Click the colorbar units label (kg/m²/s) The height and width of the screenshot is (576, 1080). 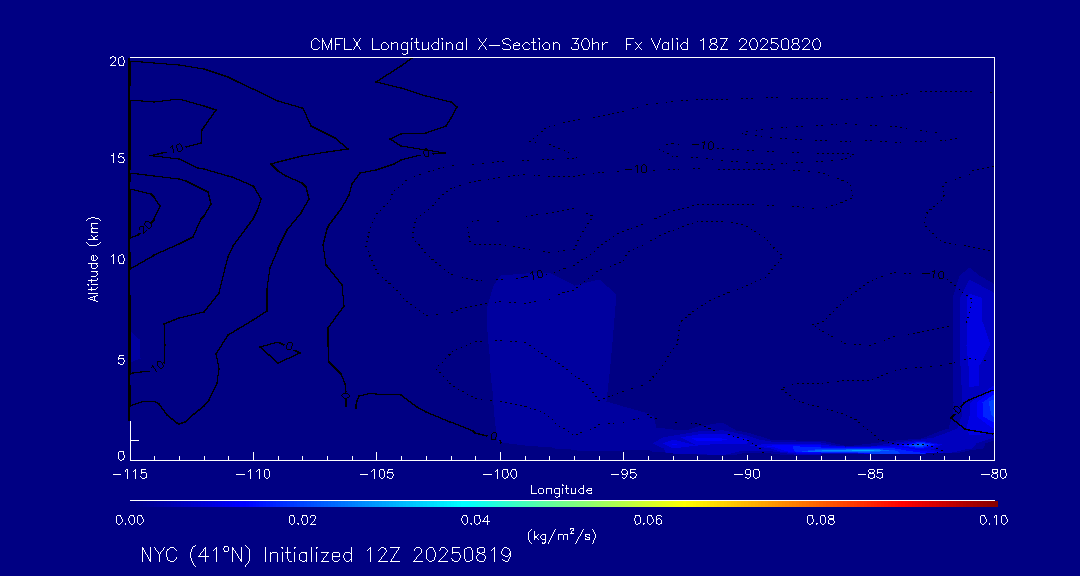tap(561, 535)
